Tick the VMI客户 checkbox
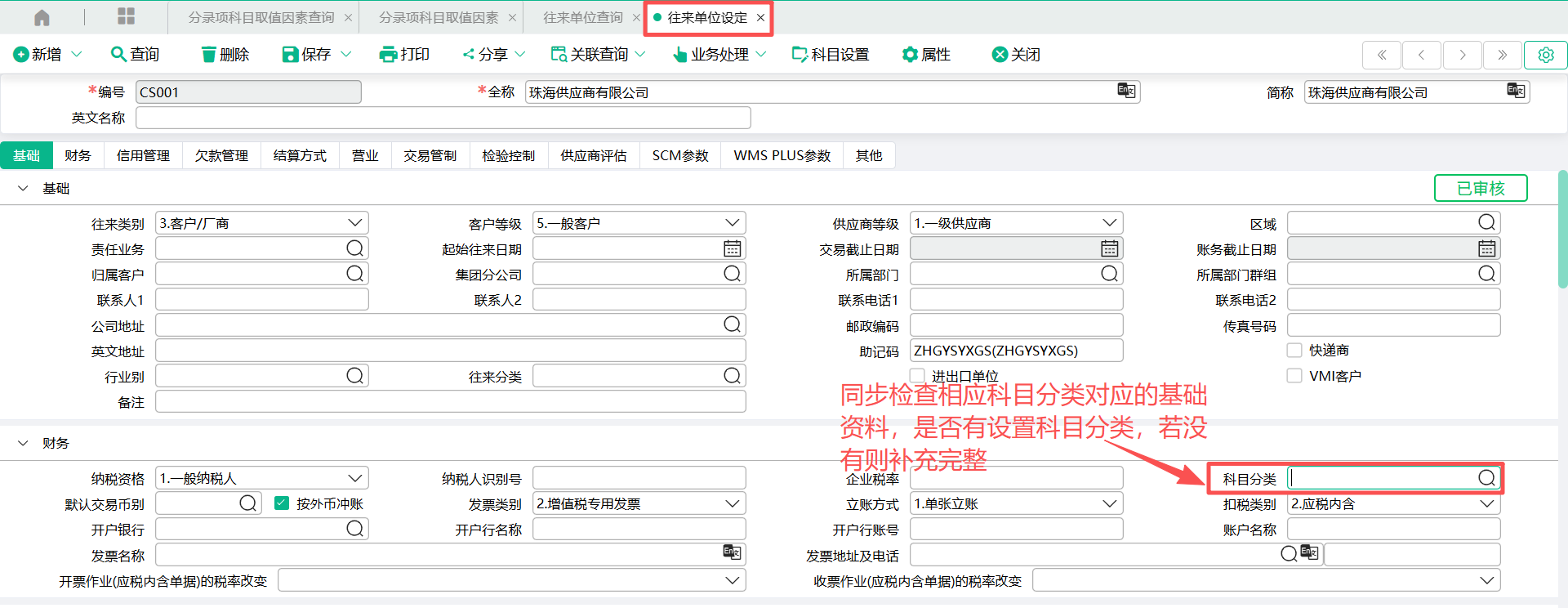 pyautogui.click(x=1294, y=376)
